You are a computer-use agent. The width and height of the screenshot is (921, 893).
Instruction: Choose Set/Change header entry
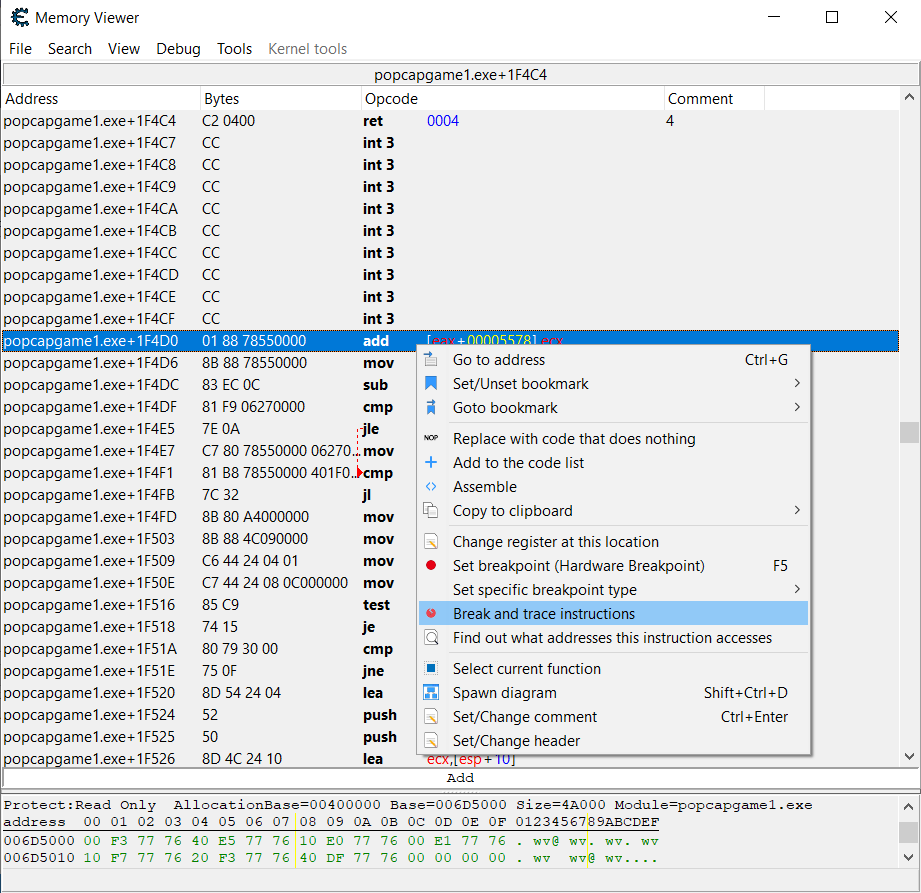[x=613, y=741]
